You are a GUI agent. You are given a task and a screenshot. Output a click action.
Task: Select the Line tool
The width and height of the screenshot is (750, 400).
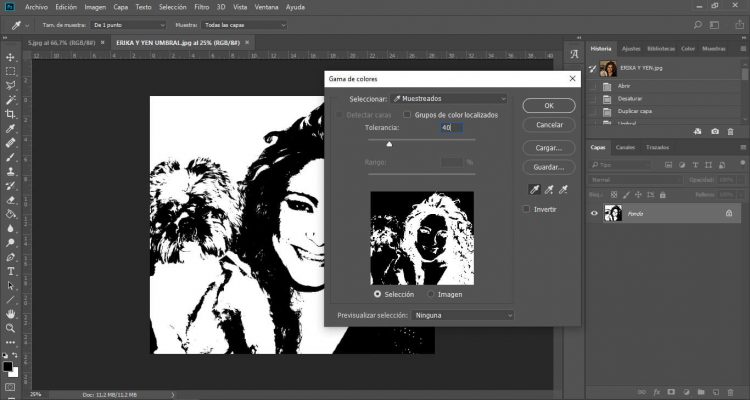[10, 300]
